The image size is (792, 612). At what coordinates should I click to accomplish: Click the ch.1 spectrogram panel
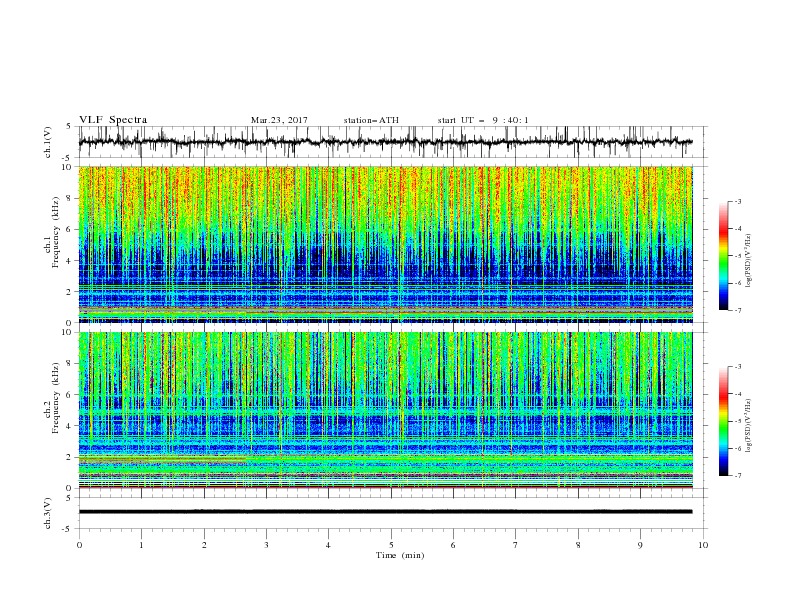tap(386, 244)
